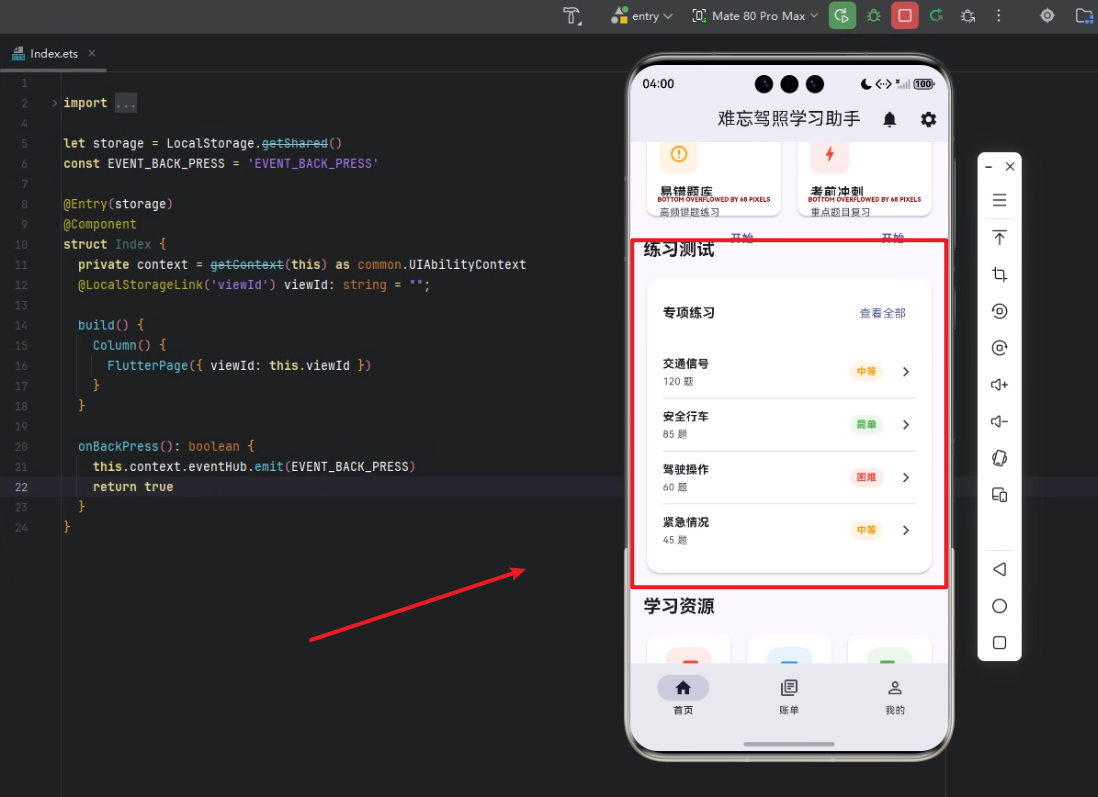Stop the running app with the red square
1098x797 pixels.
coord(904,16)
